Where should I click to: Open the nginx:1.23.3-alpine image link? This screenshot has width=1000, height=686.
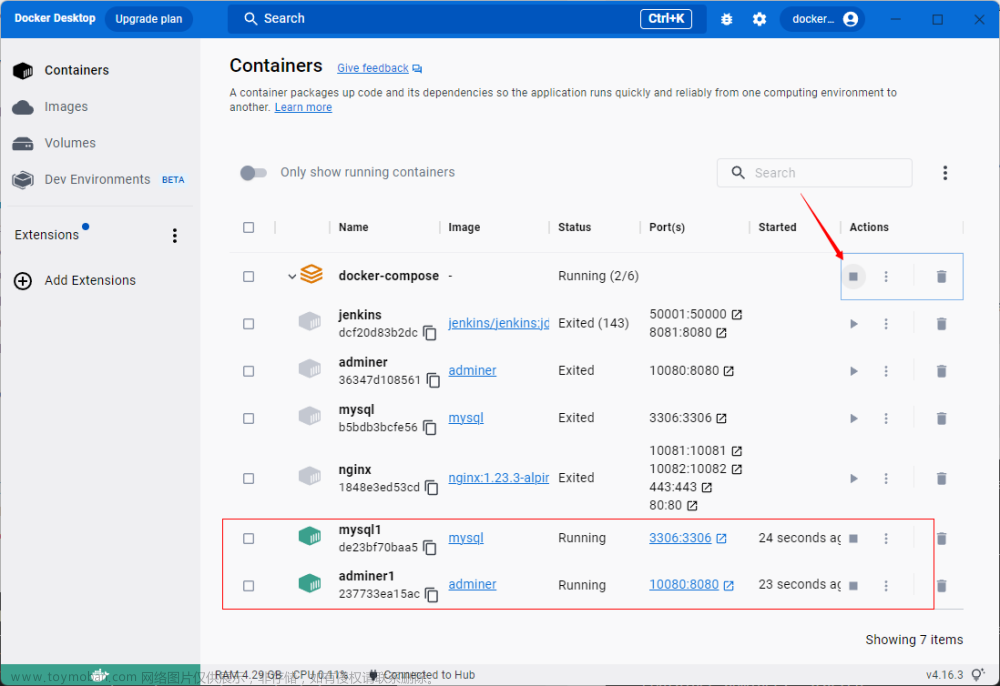click(498, 478)
